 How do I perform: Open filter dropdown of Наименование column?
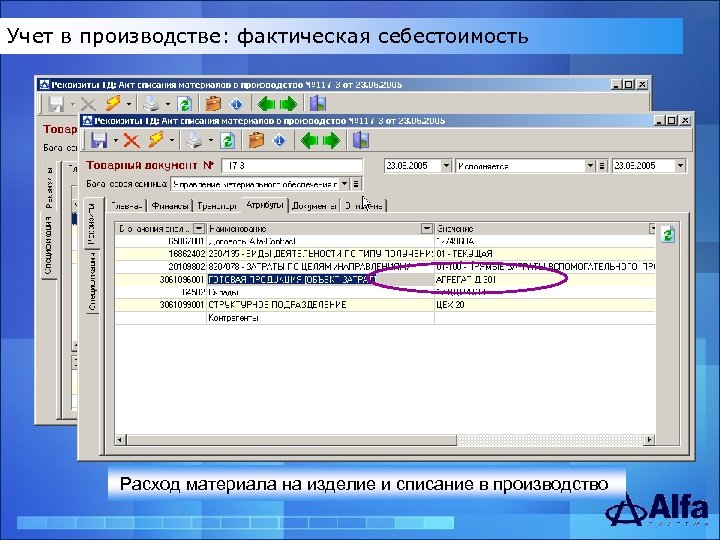427,228
